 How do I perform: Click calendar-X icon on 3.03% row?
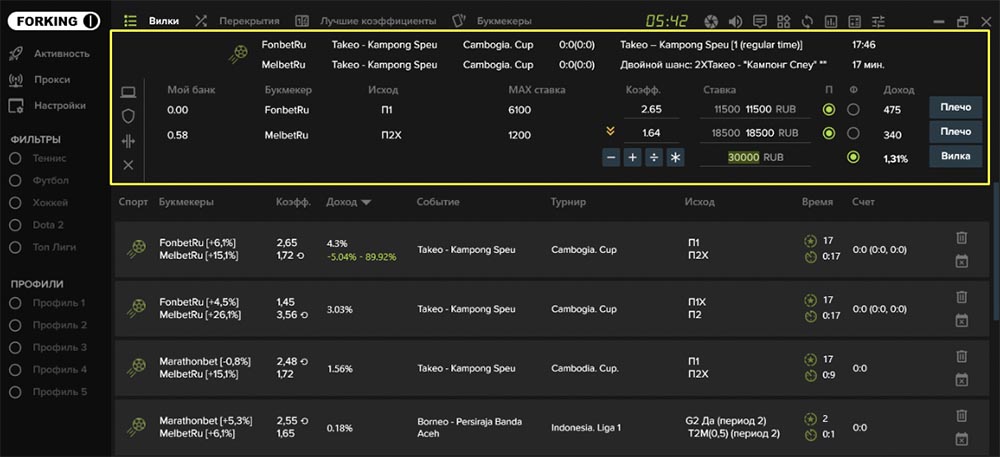click(x=962, y=320)
